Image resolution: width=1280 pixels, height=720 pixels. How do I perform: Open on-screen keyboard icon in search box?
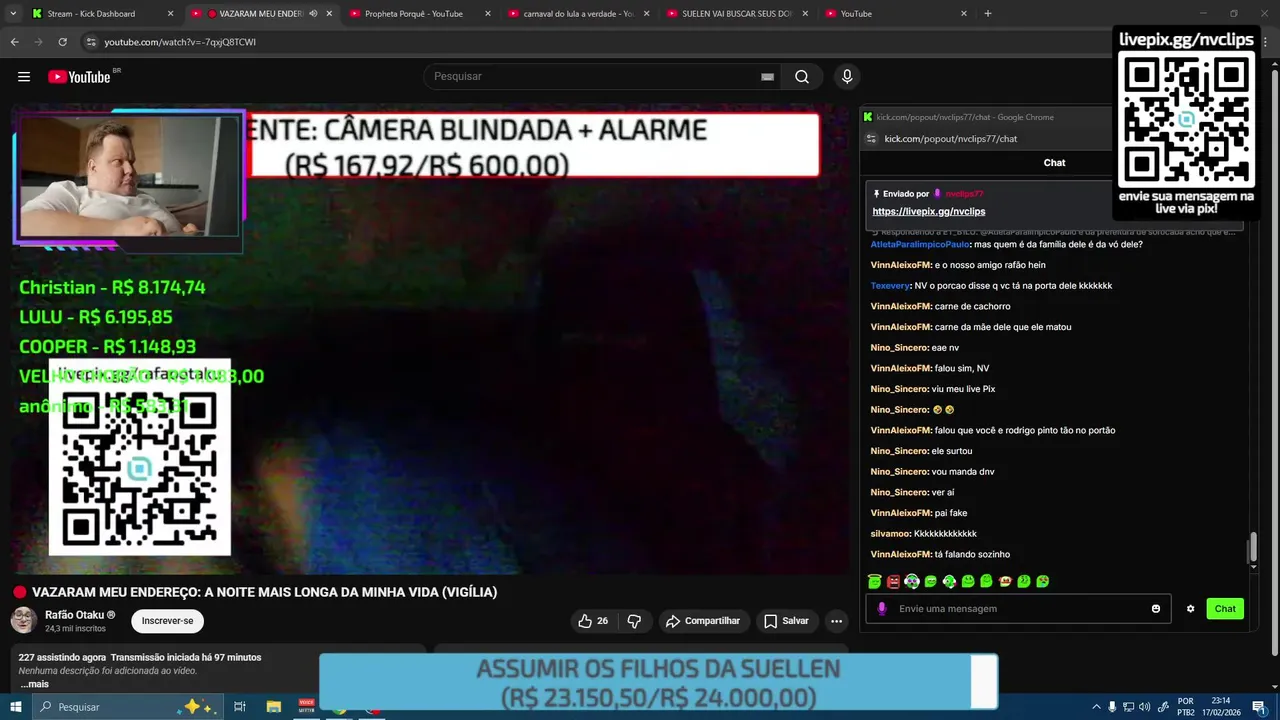click(767, 77)
